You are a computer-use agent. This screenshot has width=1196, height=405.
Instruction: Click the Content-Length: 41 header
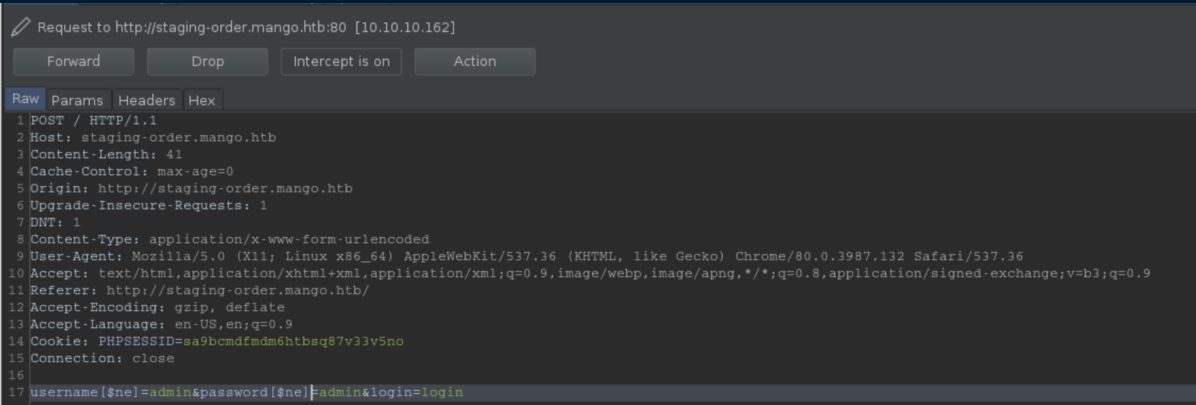[106, 154]
